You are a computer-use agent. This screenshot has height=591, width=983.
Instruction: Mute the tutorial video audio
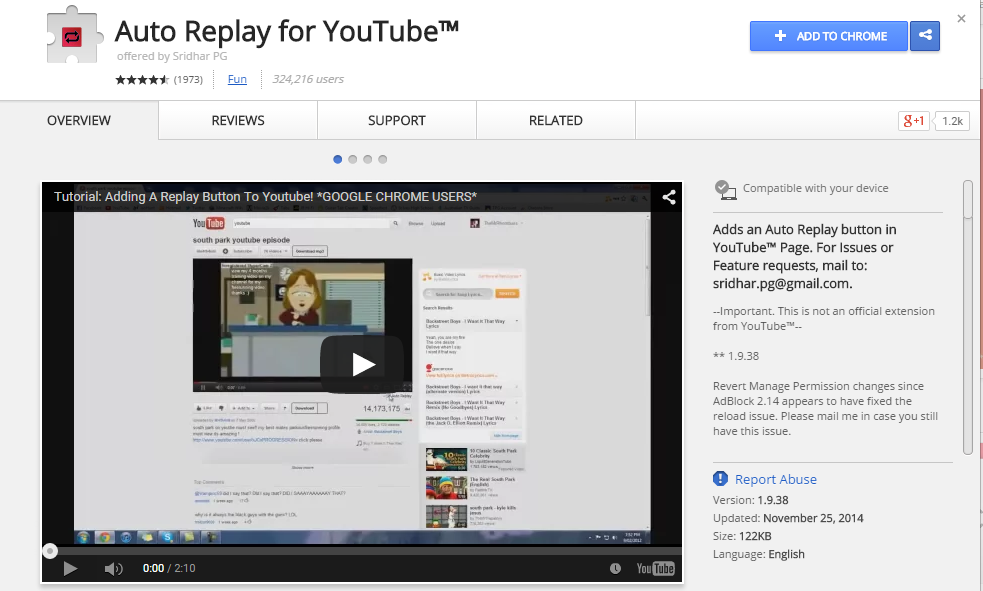coord(113,568)
